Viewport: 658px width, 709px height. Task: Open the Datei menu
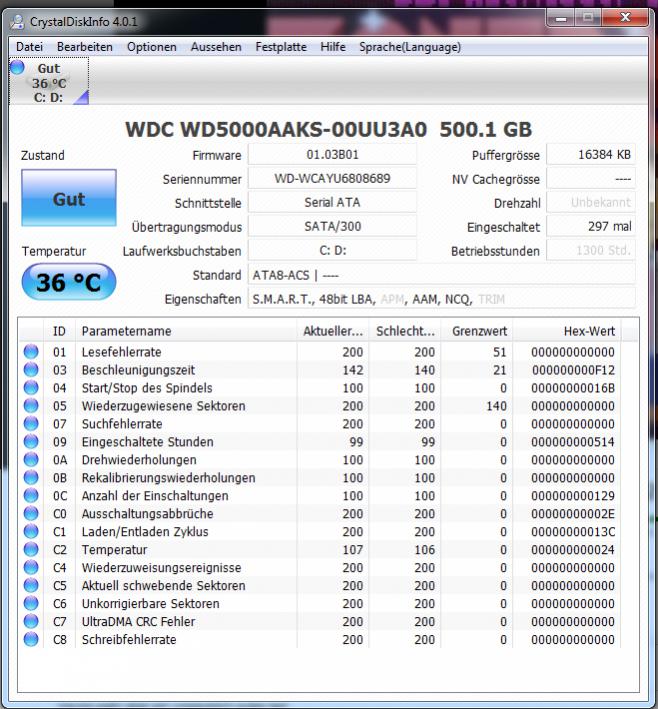[x=29, y=47]
